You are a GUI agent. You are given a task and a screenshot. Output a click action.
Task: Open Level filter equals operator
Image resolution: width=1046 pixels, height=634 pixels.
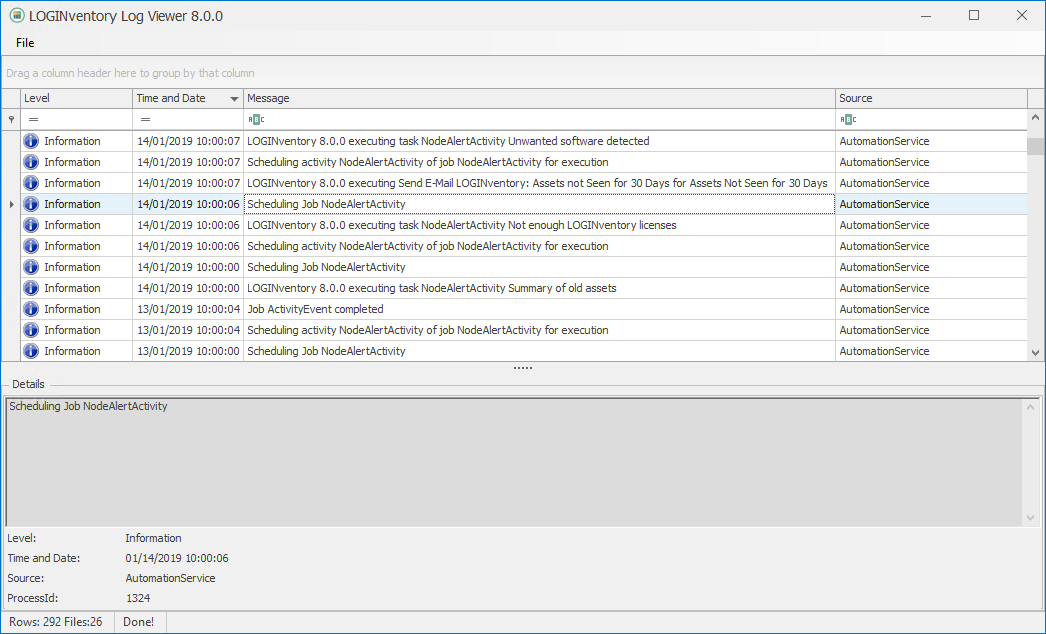[x=33, y=119]
